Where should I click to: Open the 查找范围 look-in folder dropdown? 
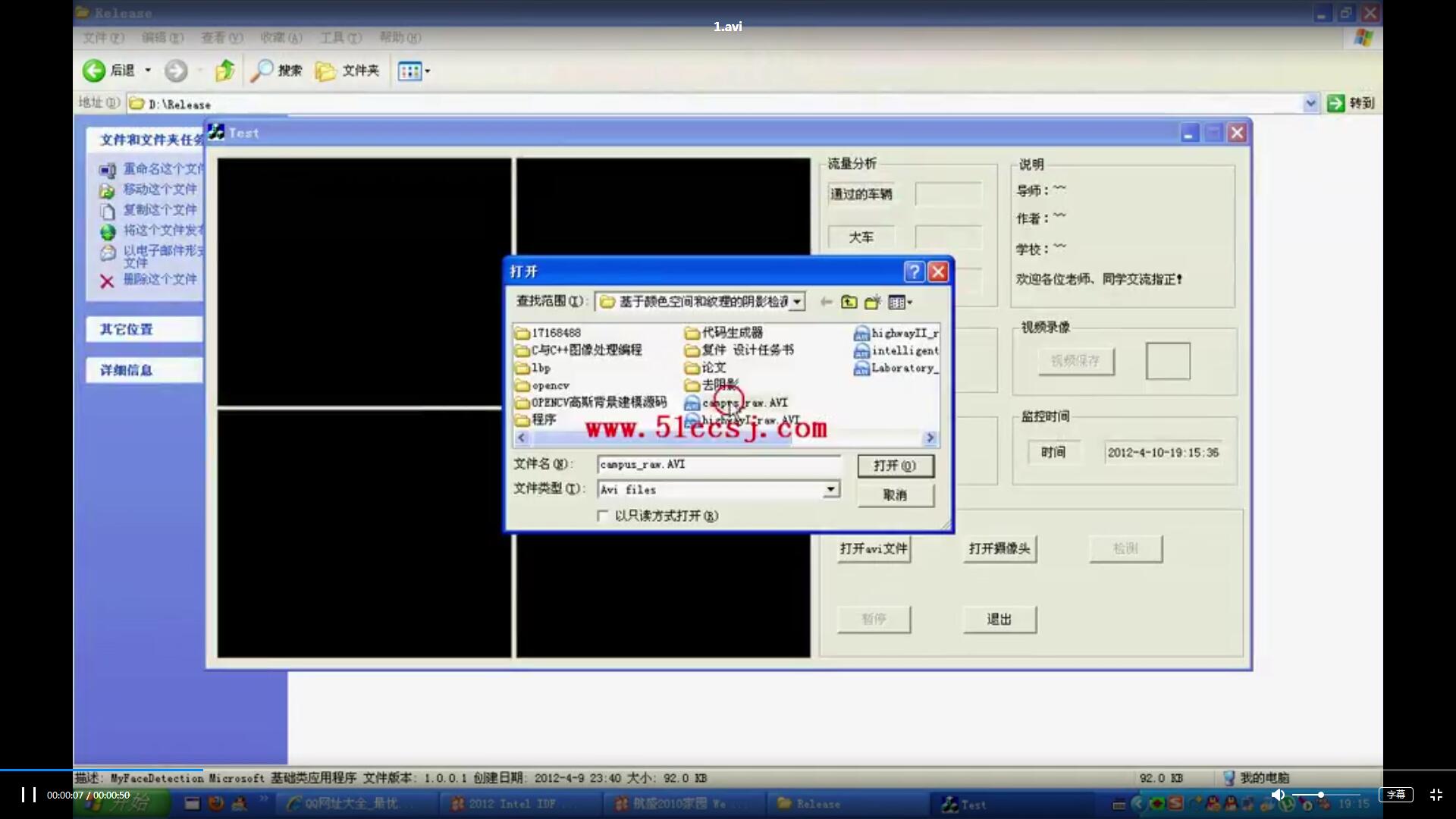(797, 302)
